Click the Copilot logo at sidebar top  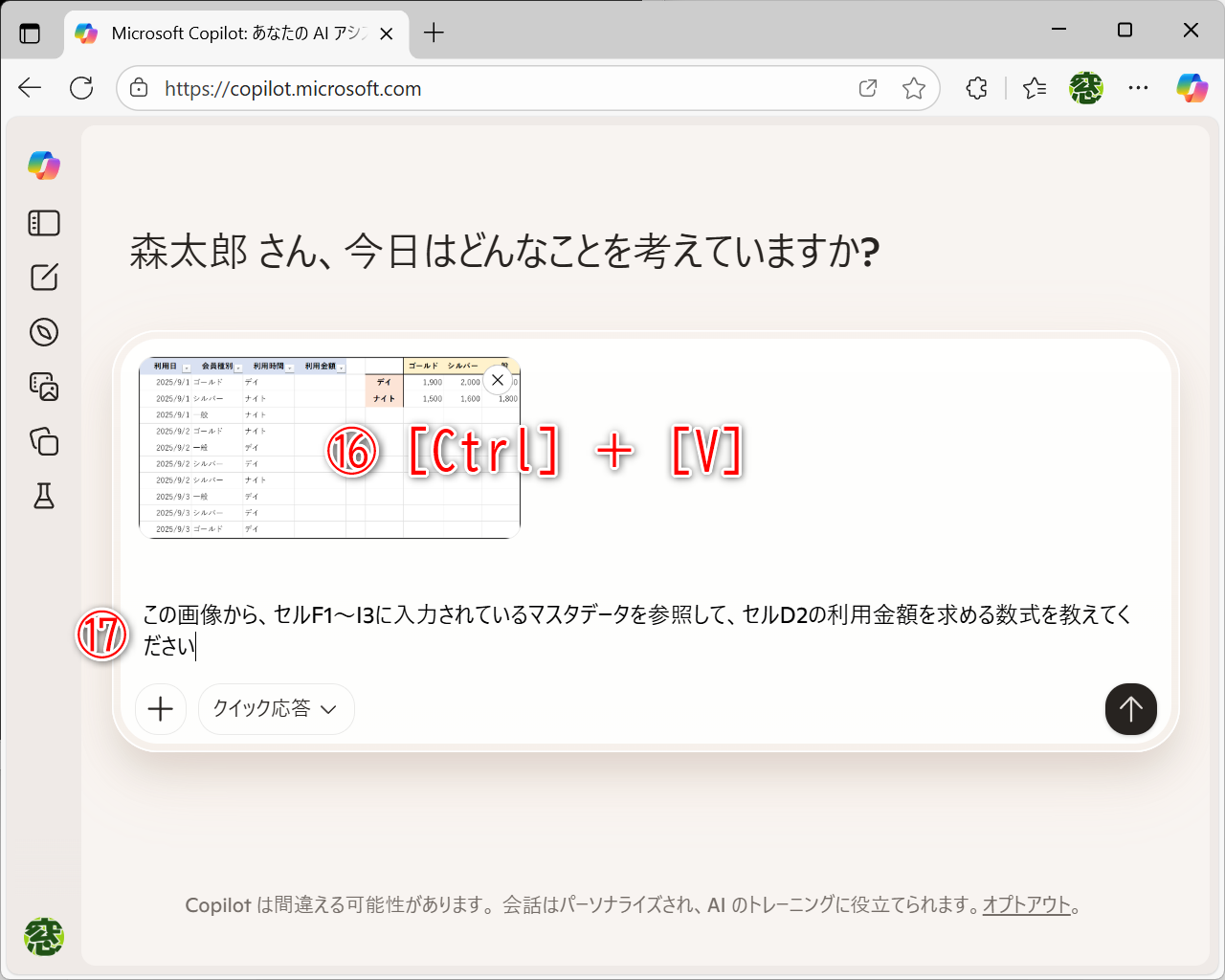[44, 166]
